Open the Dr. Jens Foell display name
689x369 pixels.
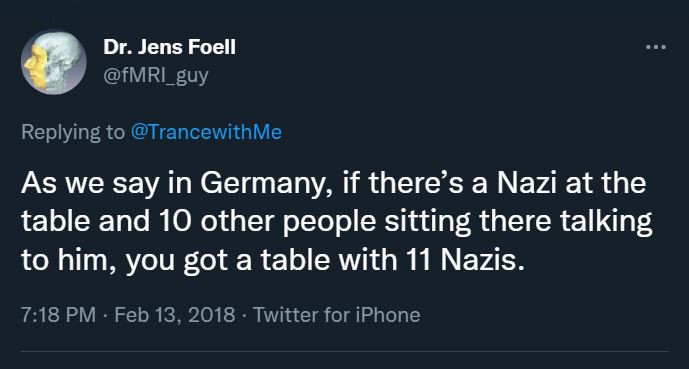coord(170,47)
